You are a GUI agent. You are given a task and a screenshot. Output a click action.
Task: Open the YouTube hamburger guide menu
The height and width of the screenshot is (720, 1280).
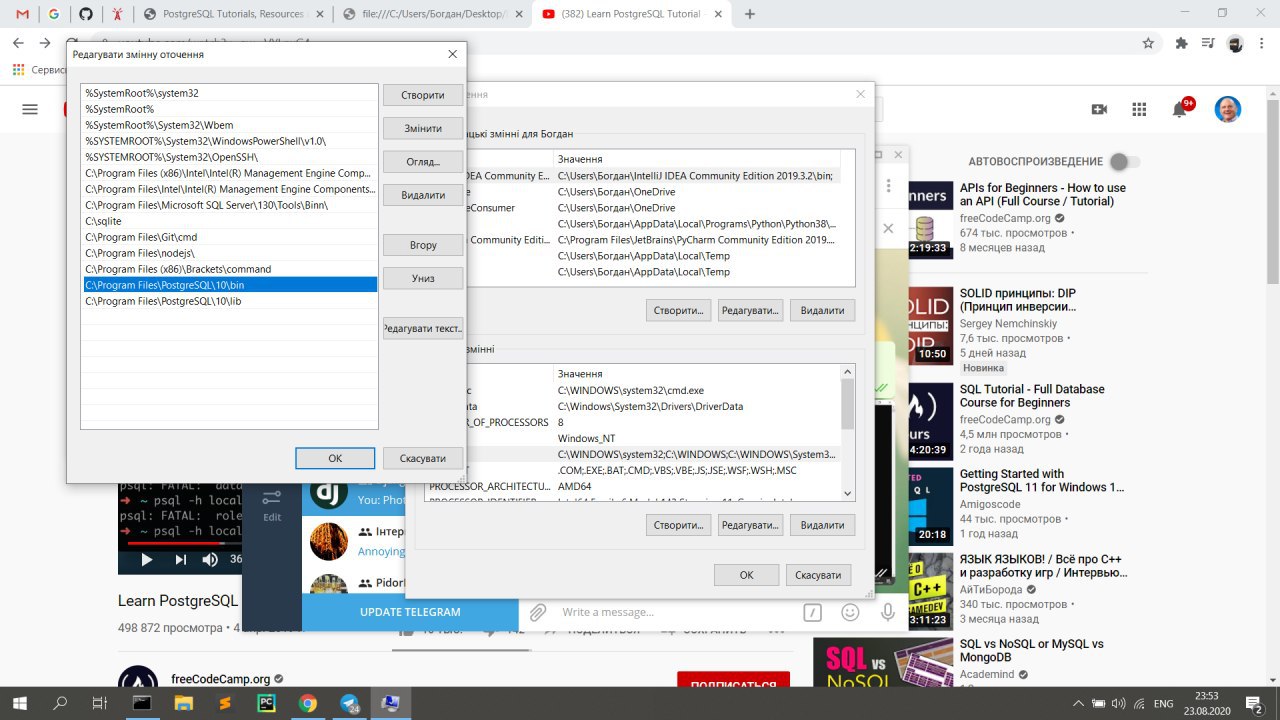(30, 109)
